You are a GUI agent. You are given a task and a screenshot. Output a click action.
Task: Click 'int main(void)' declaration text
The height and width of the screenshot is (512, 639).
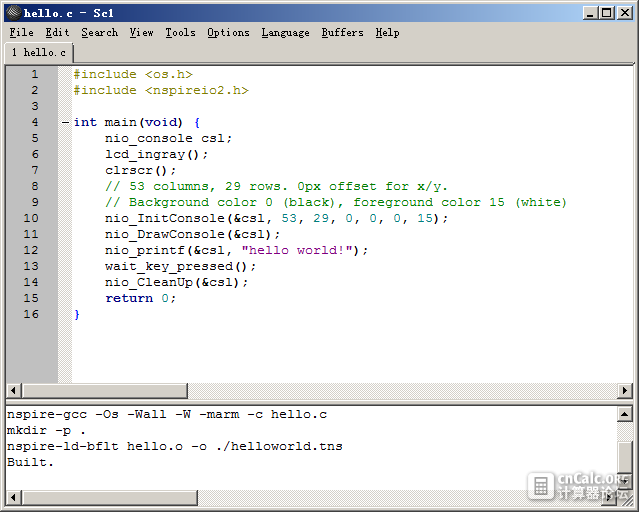(128, 122)
